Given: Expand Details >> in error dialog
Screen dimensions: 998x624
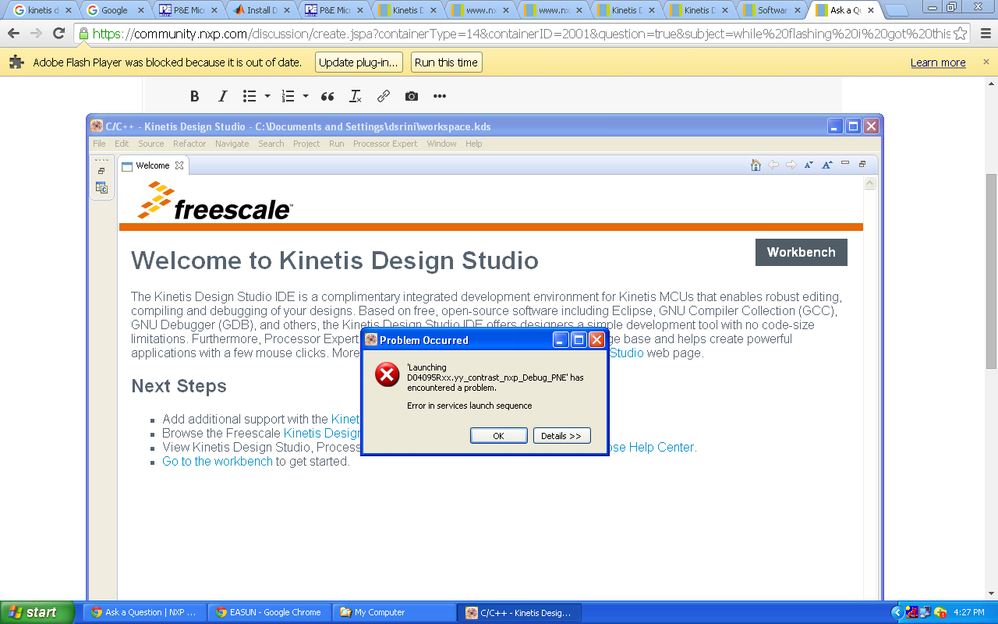Looking at the screenshot, I should point(561,436).
